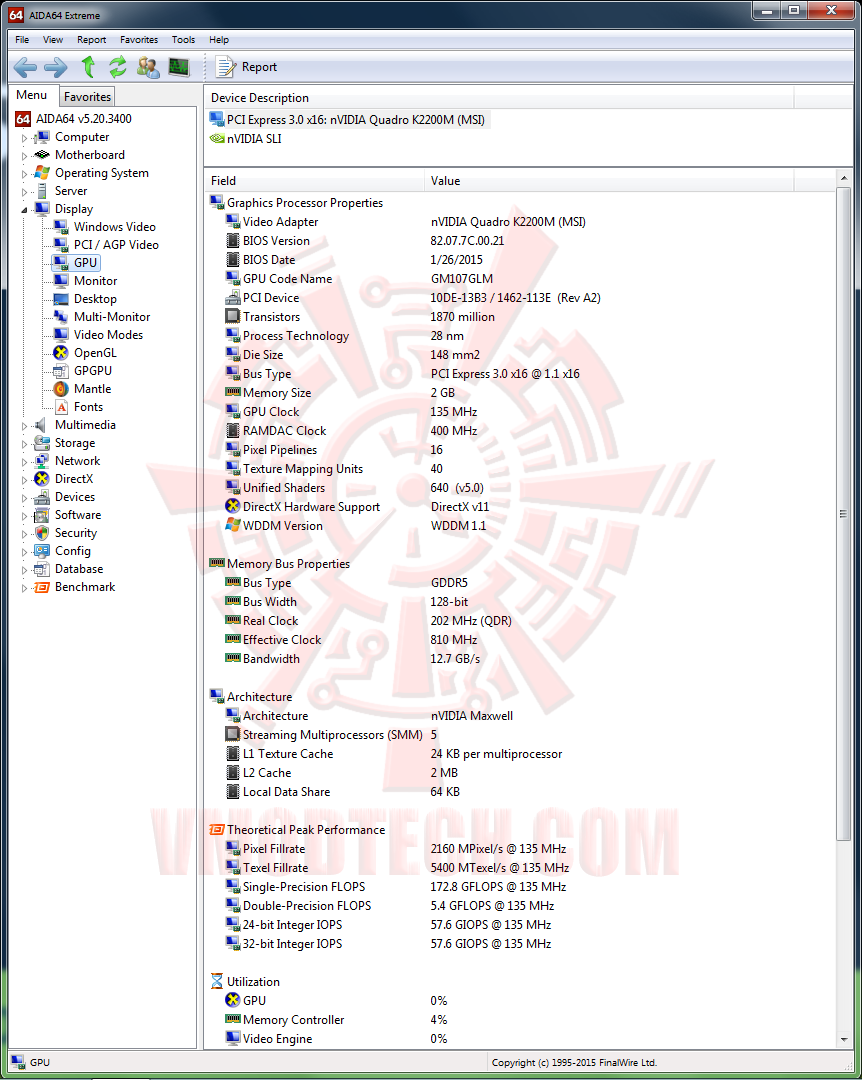
Task: Select the Single-Precision FLOPS row
Action: [x=520, y=886]
